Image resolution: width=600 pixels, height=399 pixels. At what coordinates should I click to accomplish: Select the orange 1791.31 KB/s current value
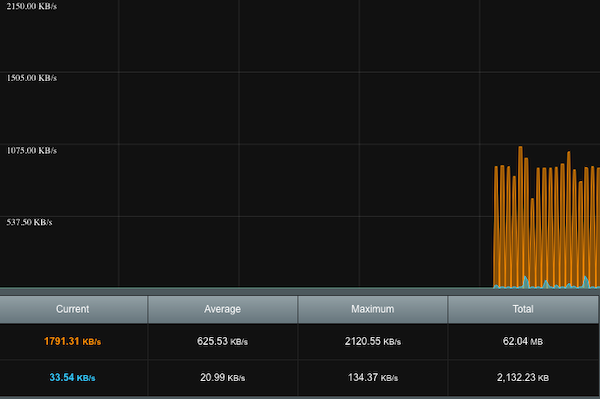click(72, 341)
